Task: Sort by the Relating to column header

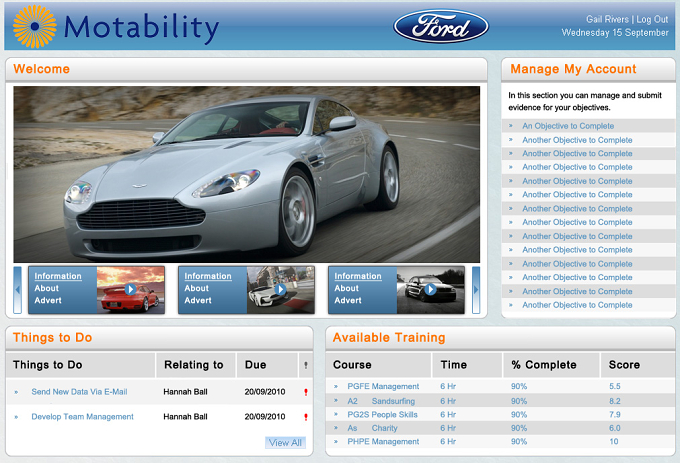Action: point(194,365)
